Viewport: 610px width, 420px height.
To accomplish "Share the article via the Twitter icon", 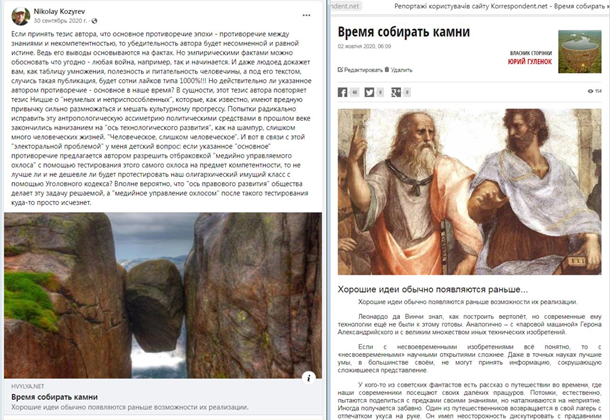I will pos(368,92).
